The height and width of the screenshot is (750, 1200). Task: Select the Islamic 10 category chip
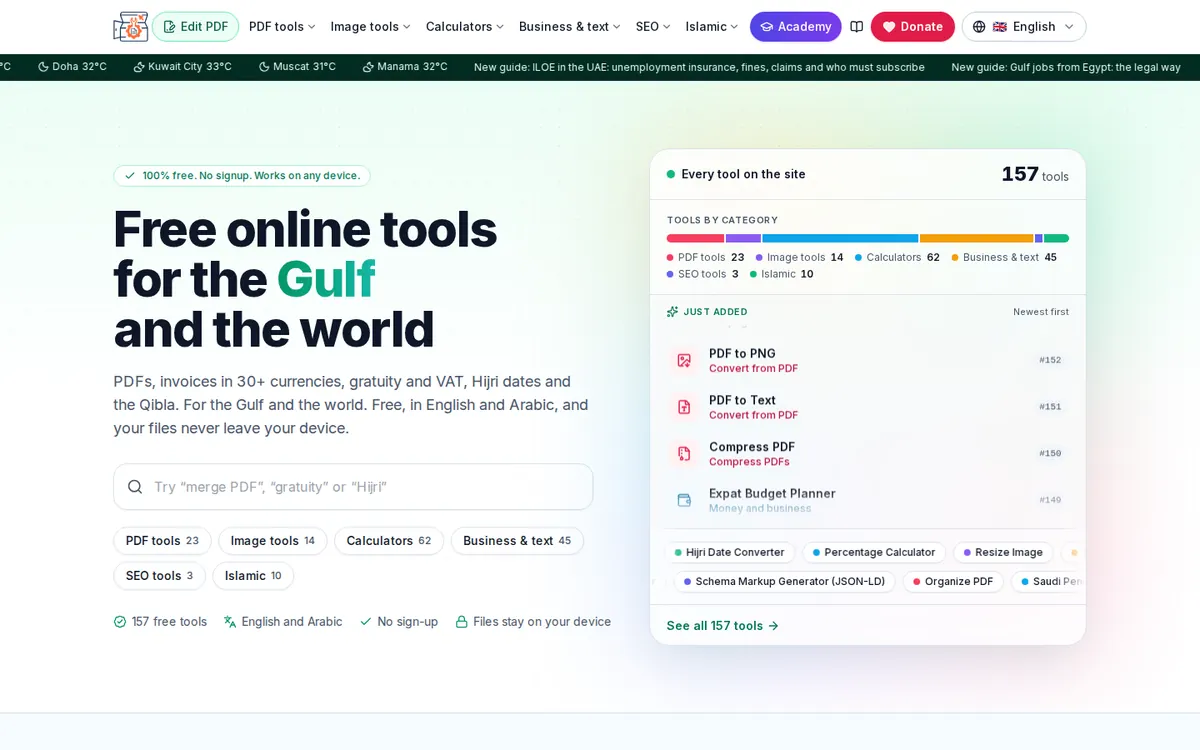point(253,576)
